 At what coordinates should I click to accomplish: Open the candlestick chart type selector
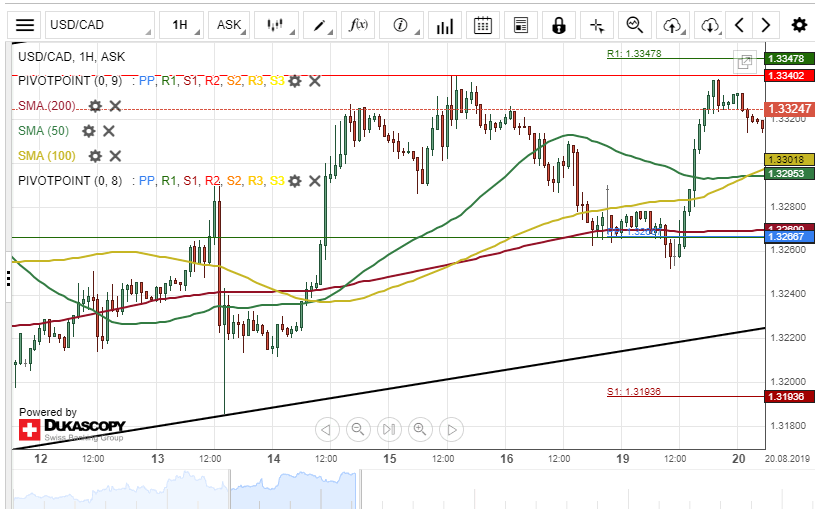[275, 25]
